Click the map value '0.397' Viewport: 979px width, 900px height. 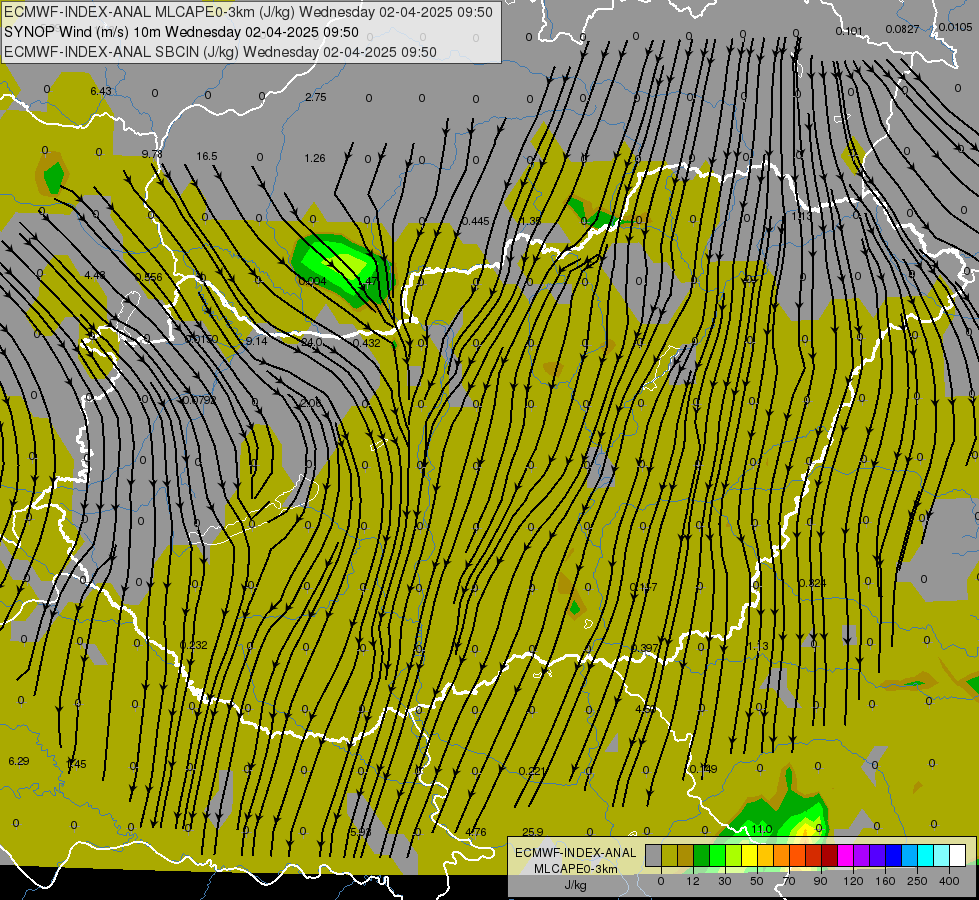click(644, 648)
